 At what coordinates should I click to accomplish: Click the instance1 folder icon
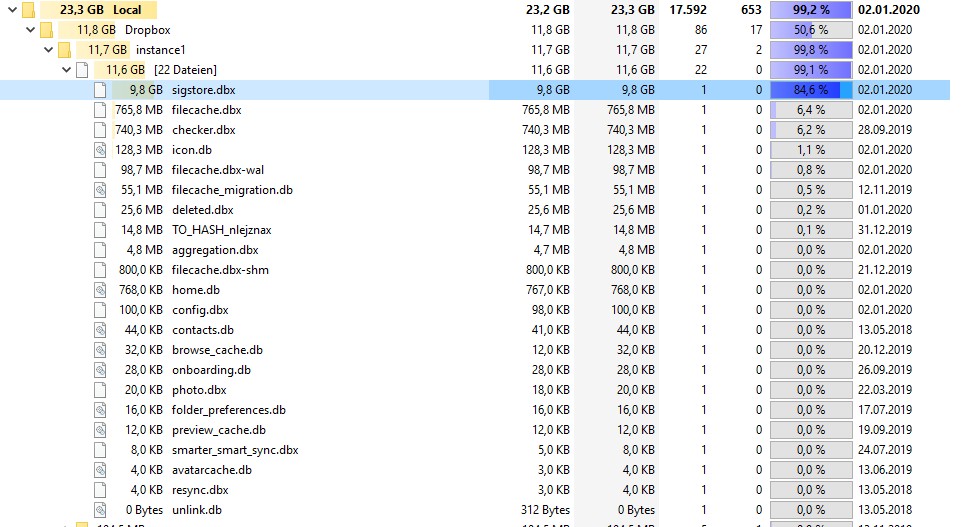(64, 50)
